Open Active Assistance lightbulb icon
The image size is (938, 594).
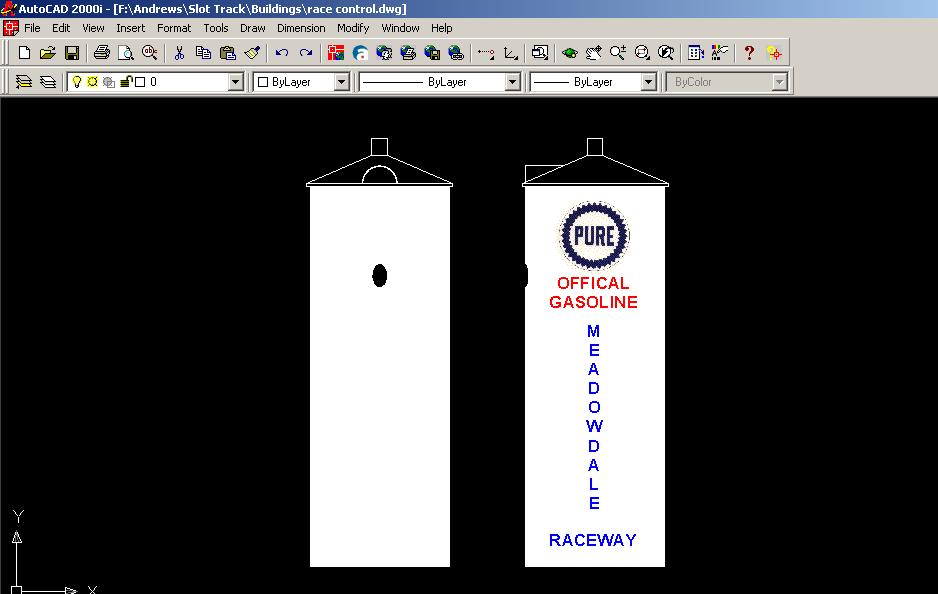pos(774,53)
